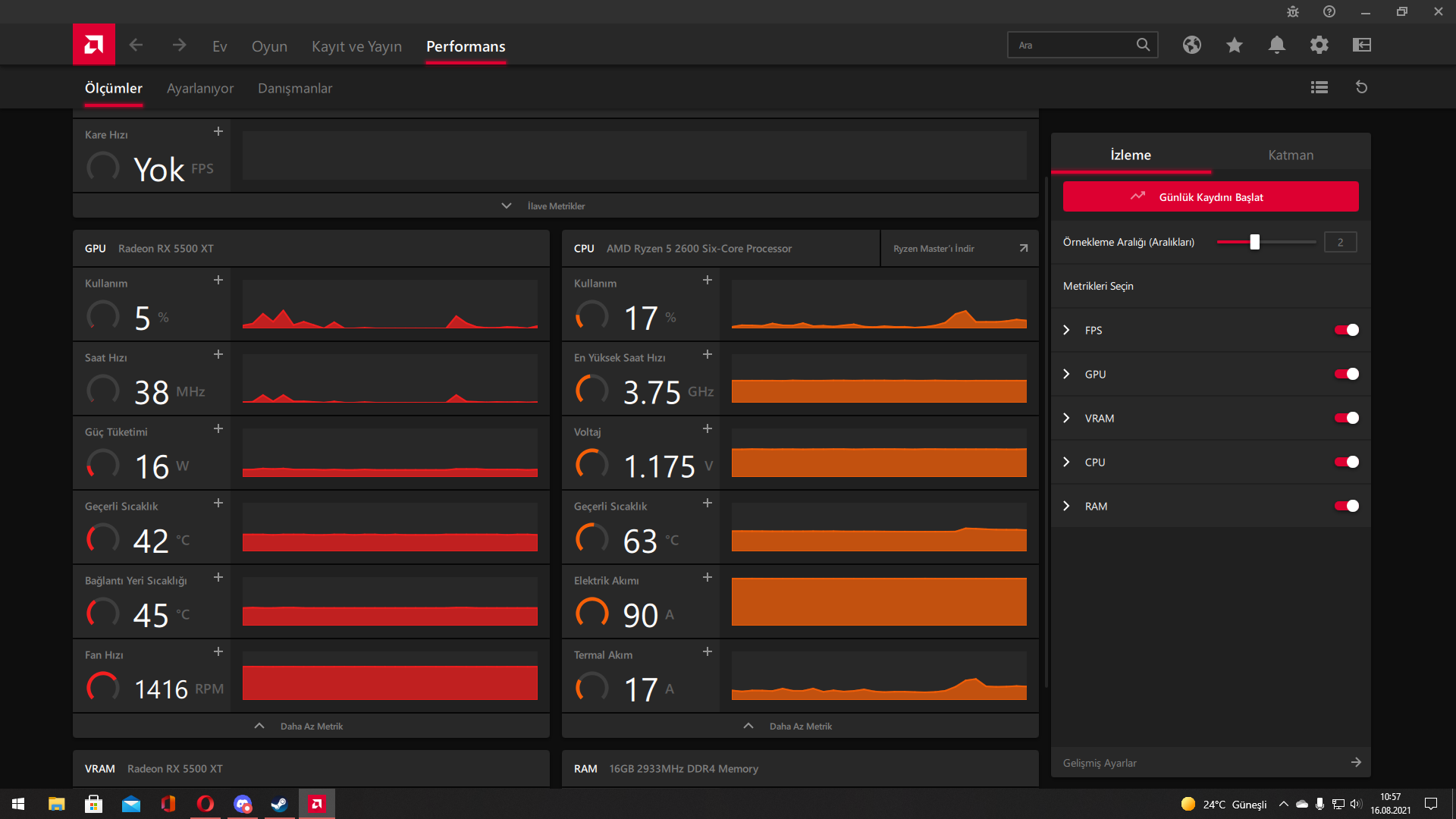Select the Performans tab
The width and height of the screenshot is (1456, 819).
point(466,46)
